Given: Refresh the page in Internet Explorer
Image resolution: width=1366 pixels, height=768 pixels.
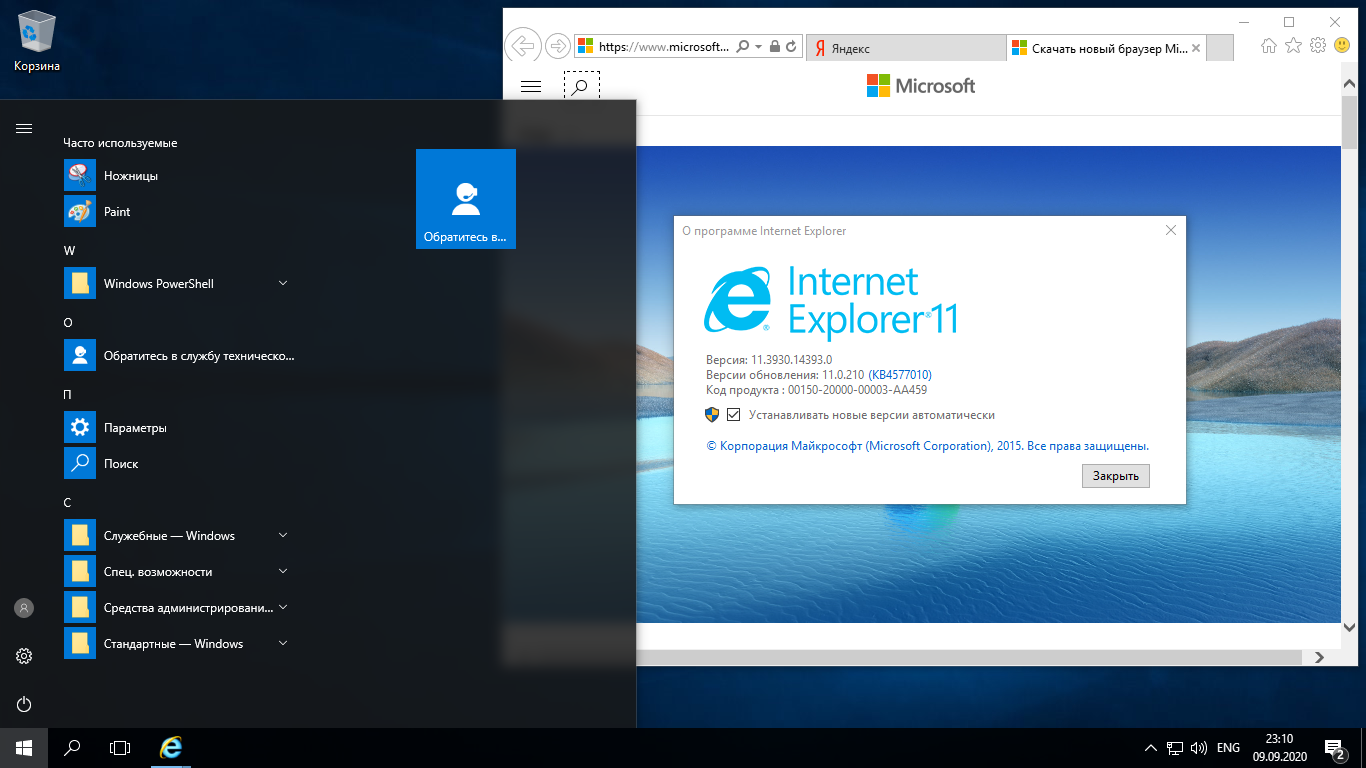Looking at the screenshot, I should coord(791,46).
